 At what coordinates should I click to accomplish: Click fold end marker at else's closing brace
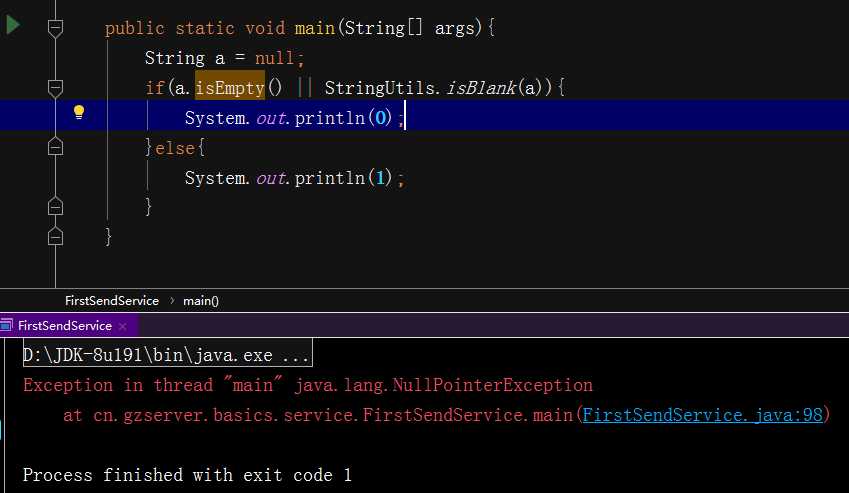coord(56,207)
